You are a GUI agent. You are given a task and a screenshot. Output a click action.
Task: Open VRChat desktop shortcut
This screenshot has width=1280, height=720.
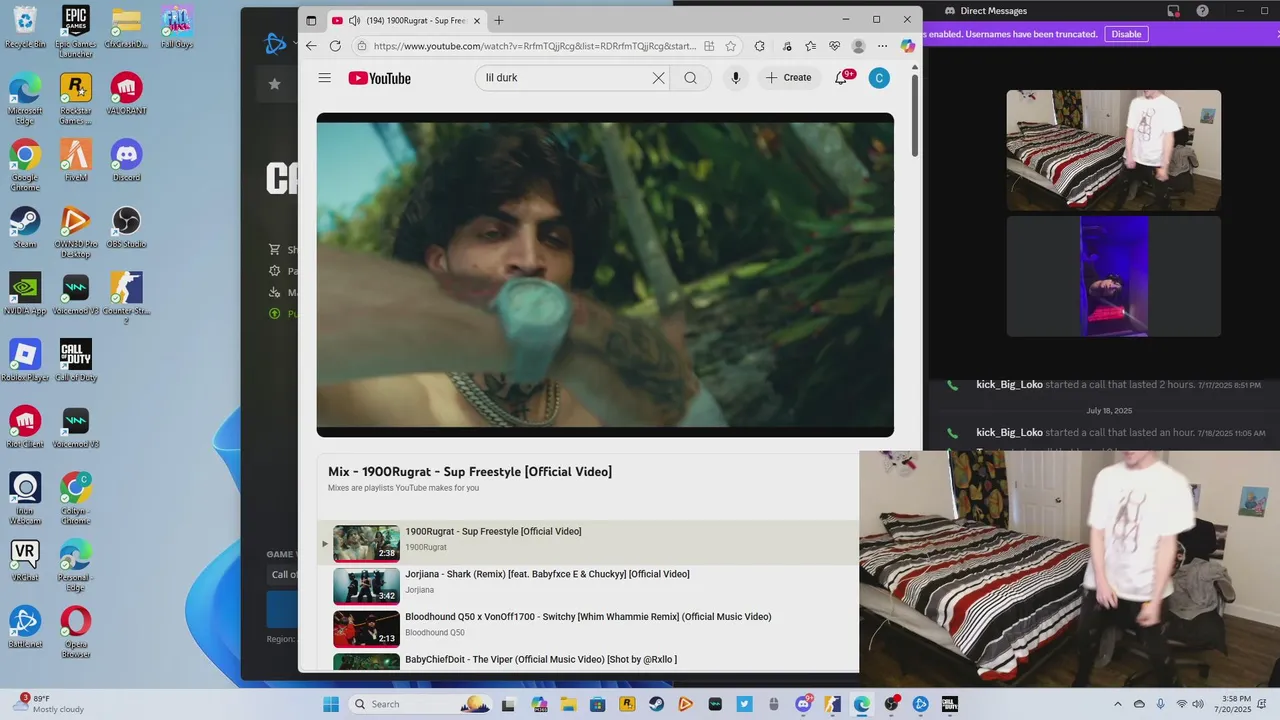coord(25,560)
